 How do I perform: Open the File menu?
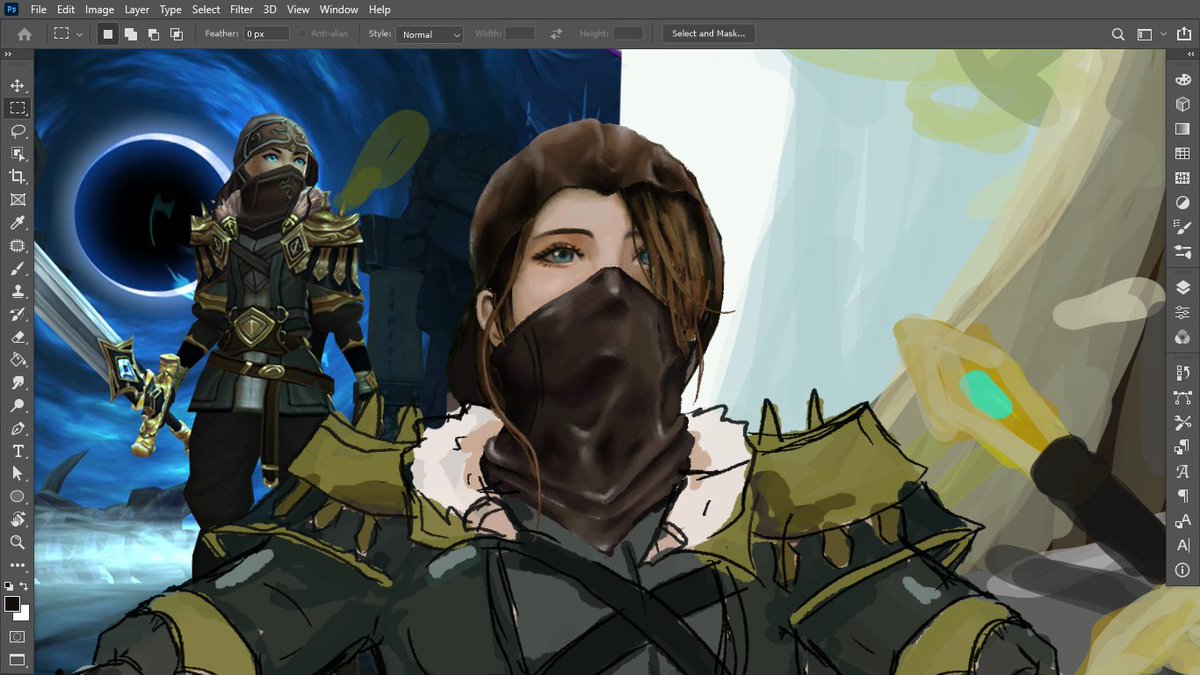pyautogui.click(x=38, y=9)
